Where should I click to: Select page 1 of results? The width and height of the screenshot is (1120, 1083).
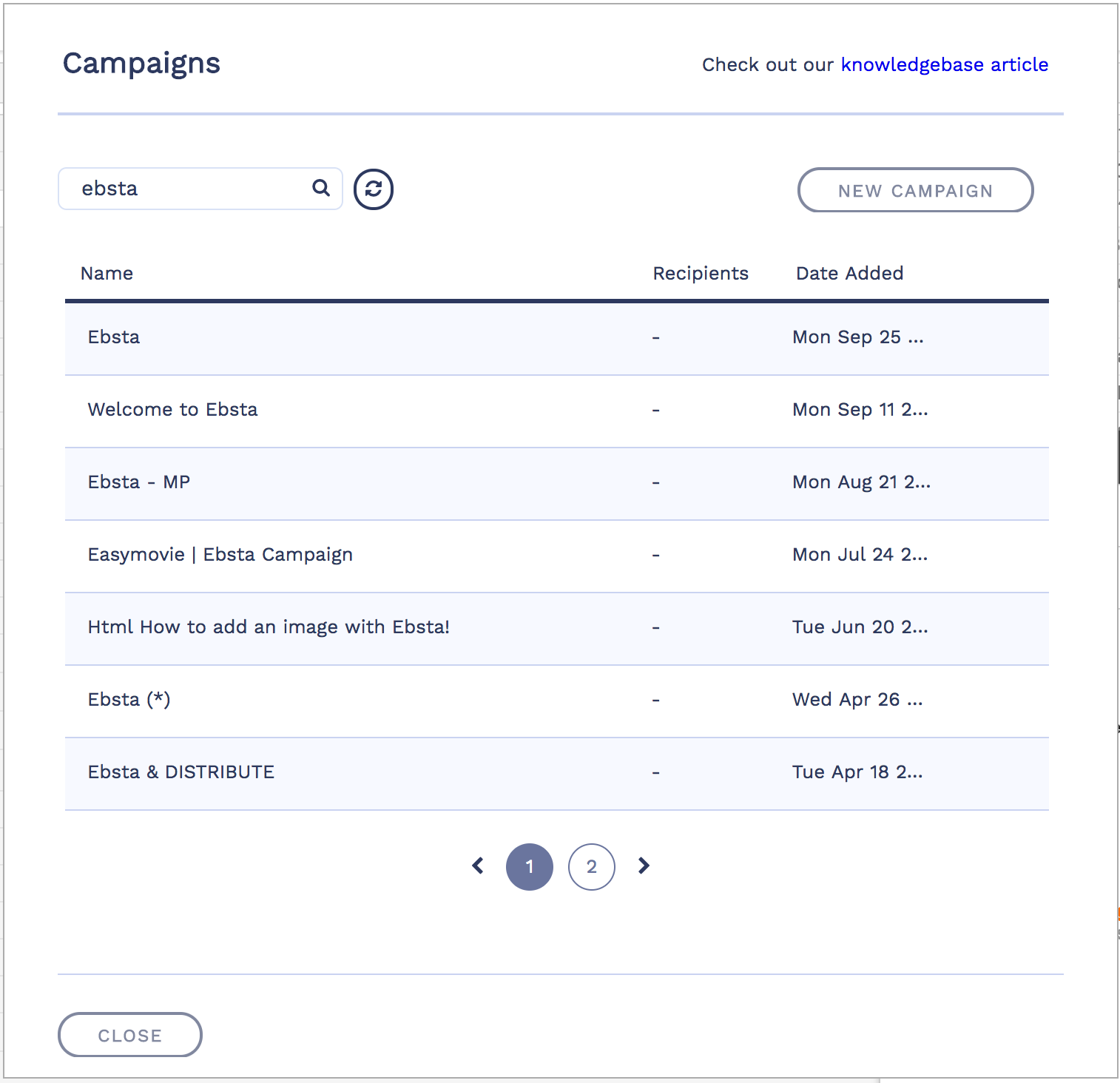(x=530, y=867)
